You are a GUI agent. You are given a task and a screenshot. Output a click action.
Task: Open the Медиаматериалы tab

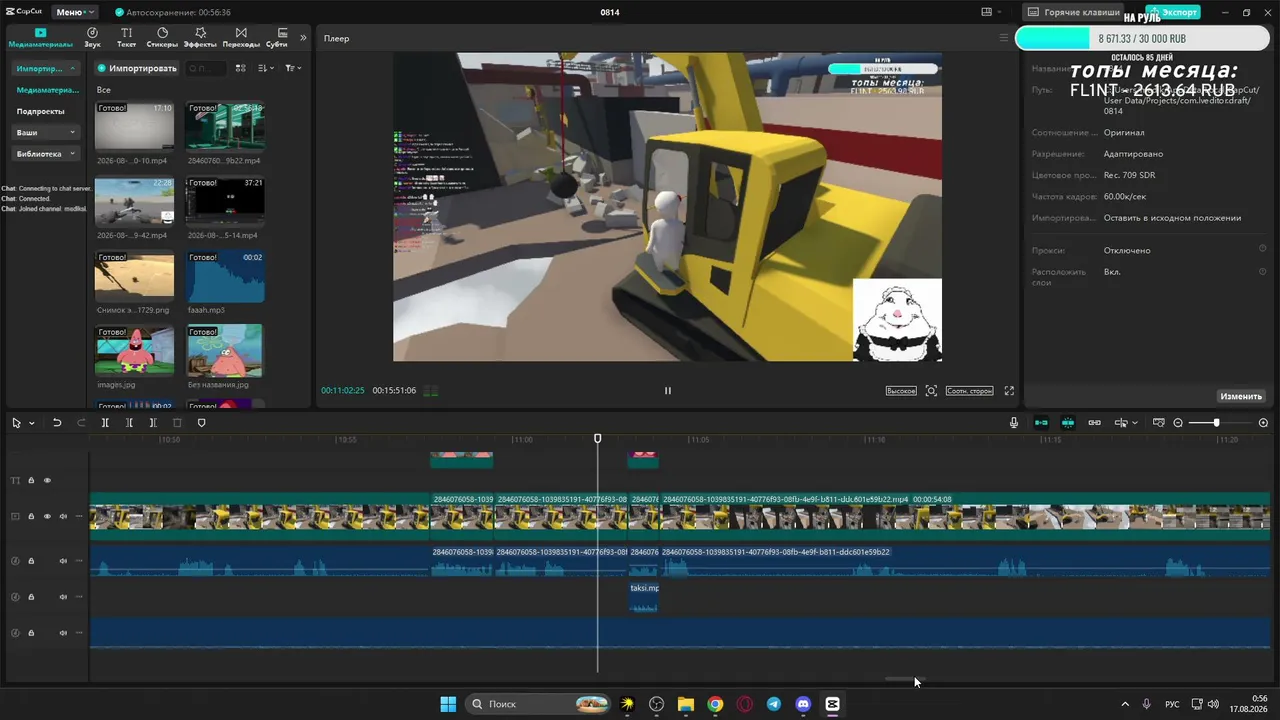(41, 38)
